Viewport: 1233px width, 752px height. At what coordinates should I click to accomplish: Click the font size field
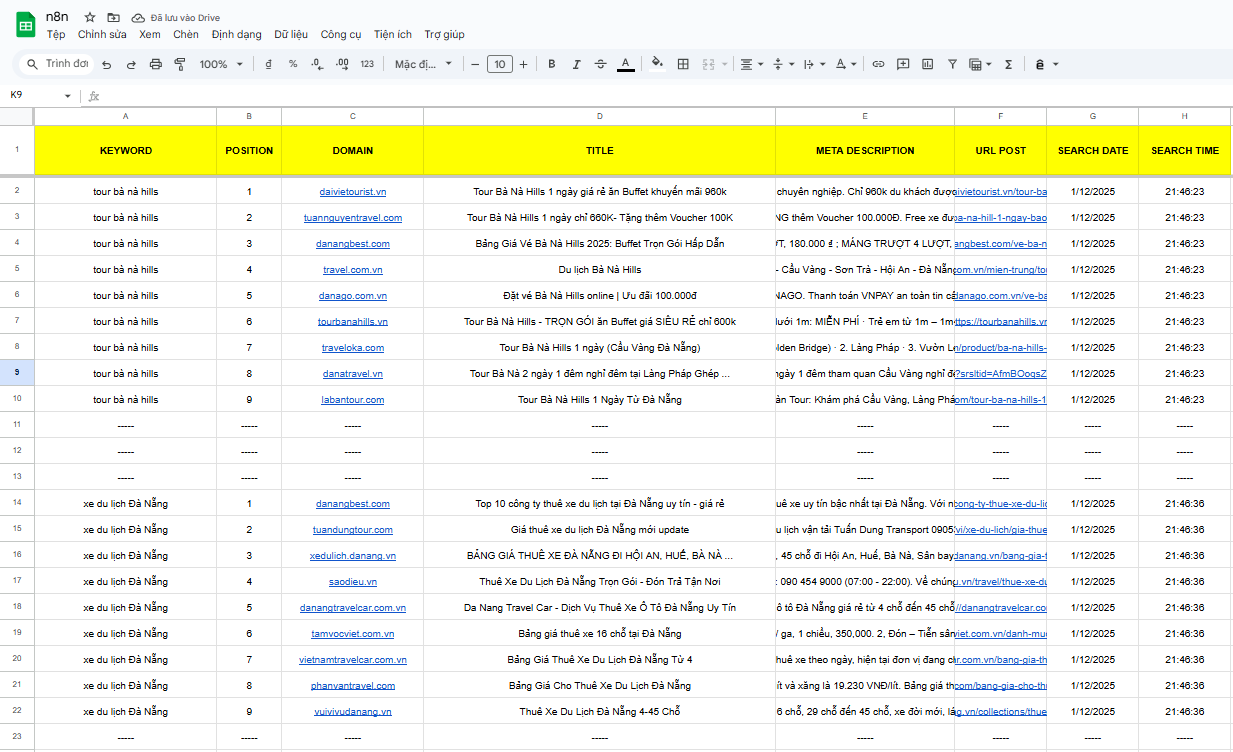(500, 64)
